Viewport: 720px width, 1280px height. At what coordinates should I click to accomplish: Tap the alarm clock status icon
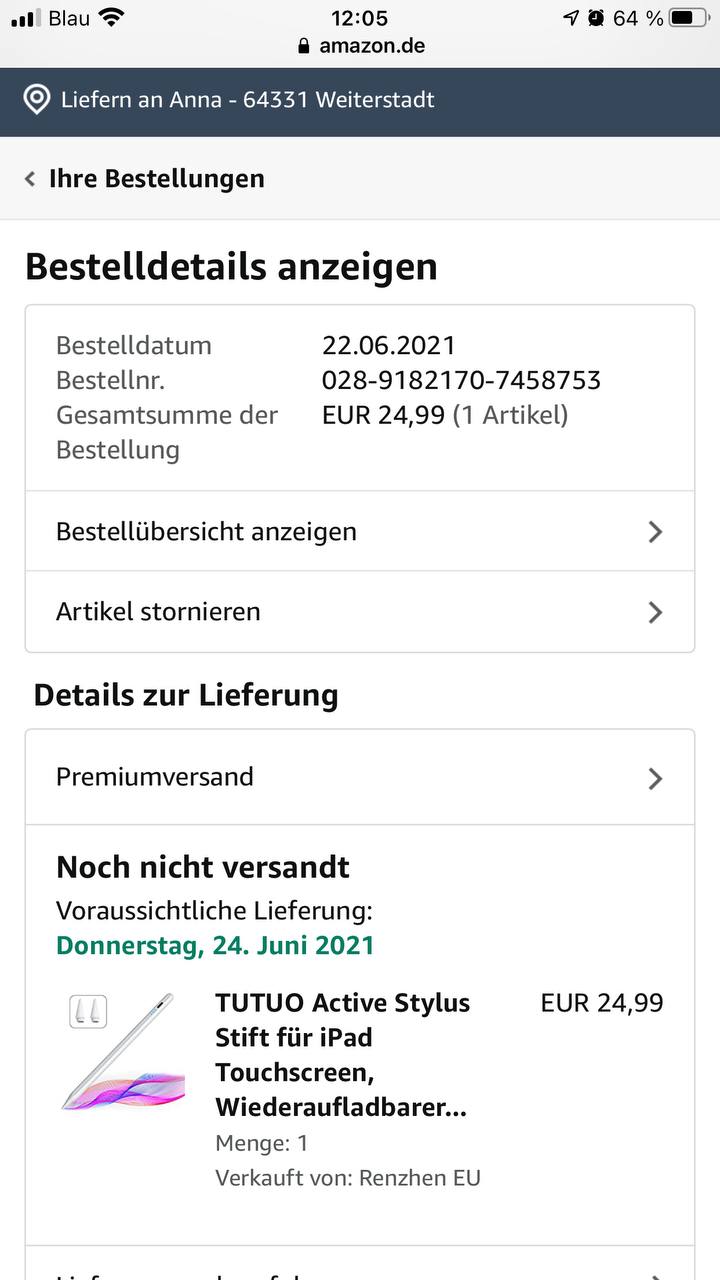tap(596, 17)
